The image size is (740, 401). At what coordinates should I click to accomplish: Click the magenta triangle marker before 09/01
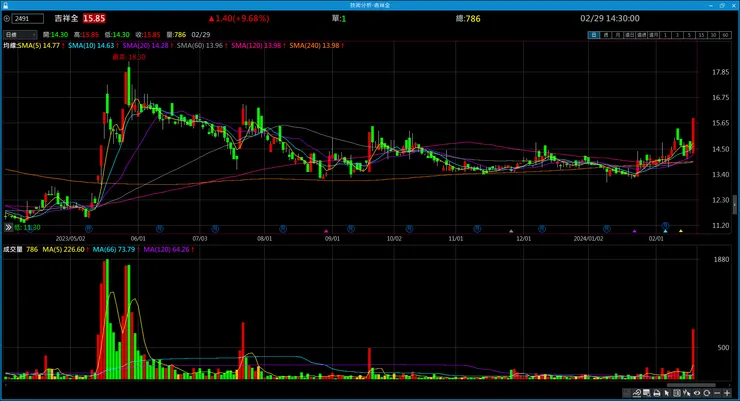tap(326, 231)
